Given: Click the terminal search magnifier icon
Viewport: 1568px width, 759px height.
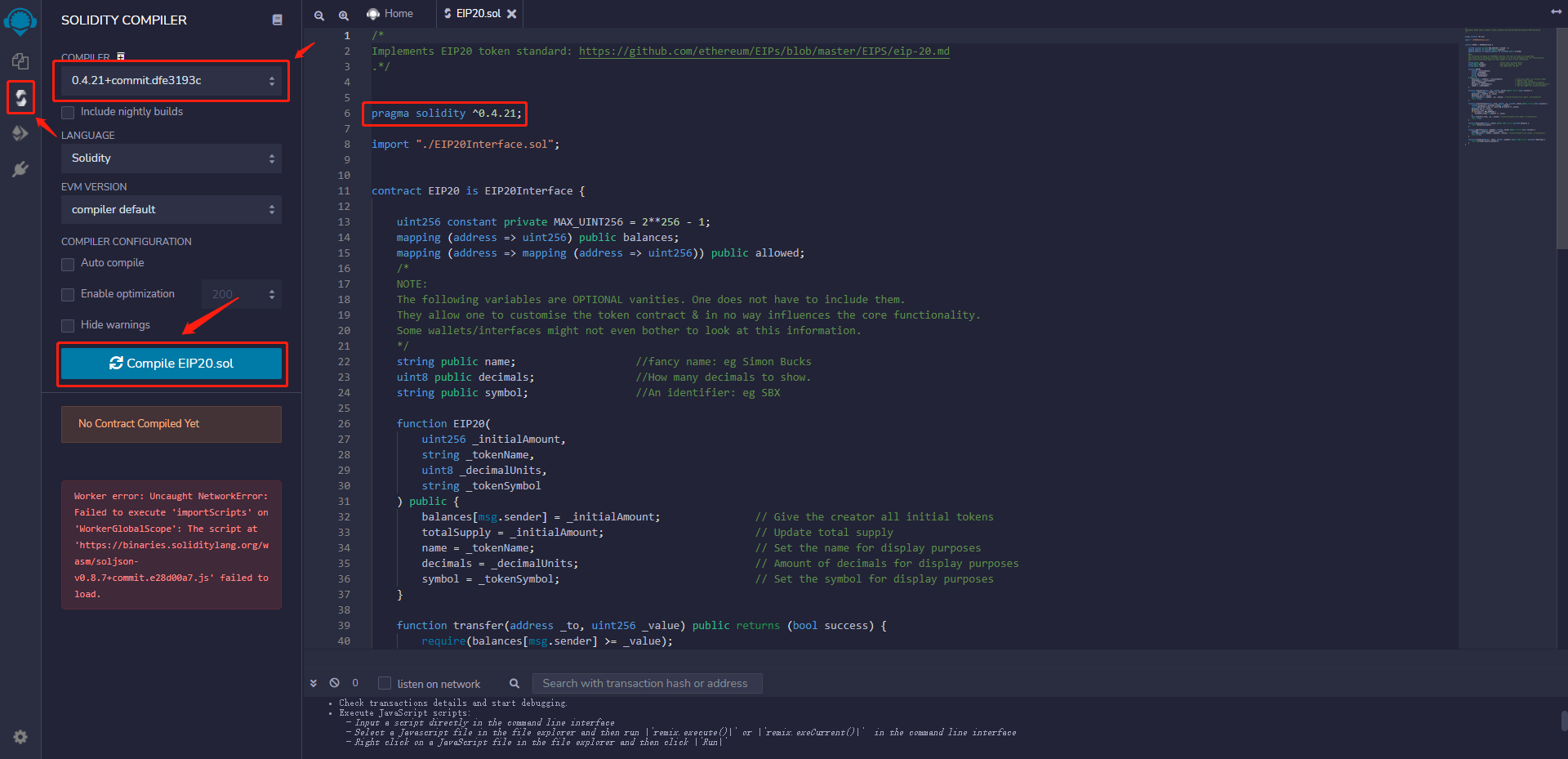Looking at the screenshot, I should coord(514,684).
